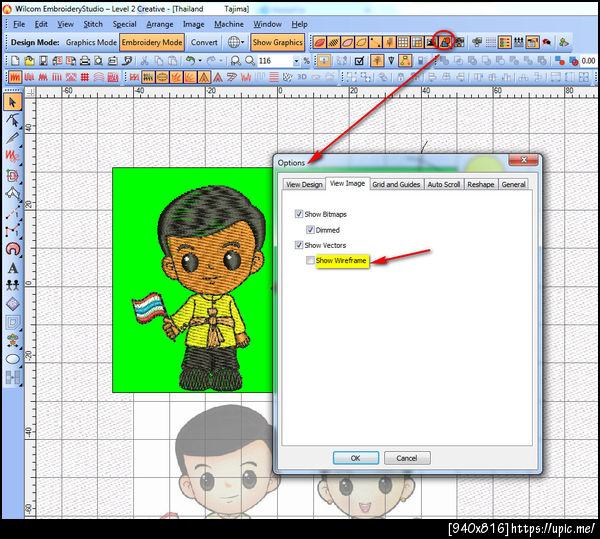Image resolution: width=600 pixels, height=539 pixels.
Task: Choose the Reshape Object tool in left toolbox
Action: [12, 120]
